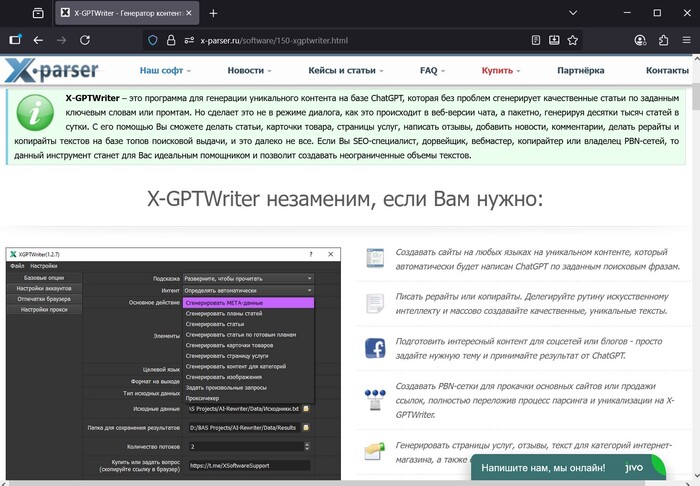
Task: Open the Firefox hamburger menu
Action: (x=687, y=40)
